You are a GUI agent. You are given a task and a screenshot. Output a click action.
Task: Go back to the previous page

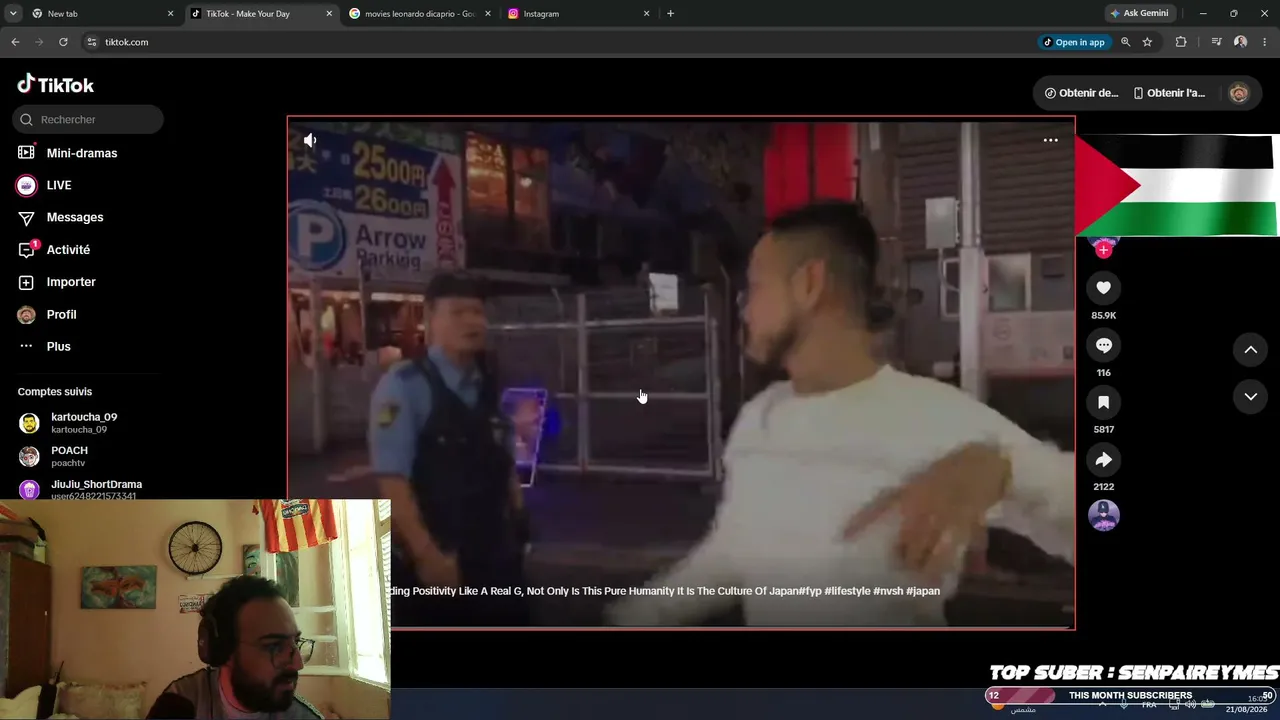(15, 42)
